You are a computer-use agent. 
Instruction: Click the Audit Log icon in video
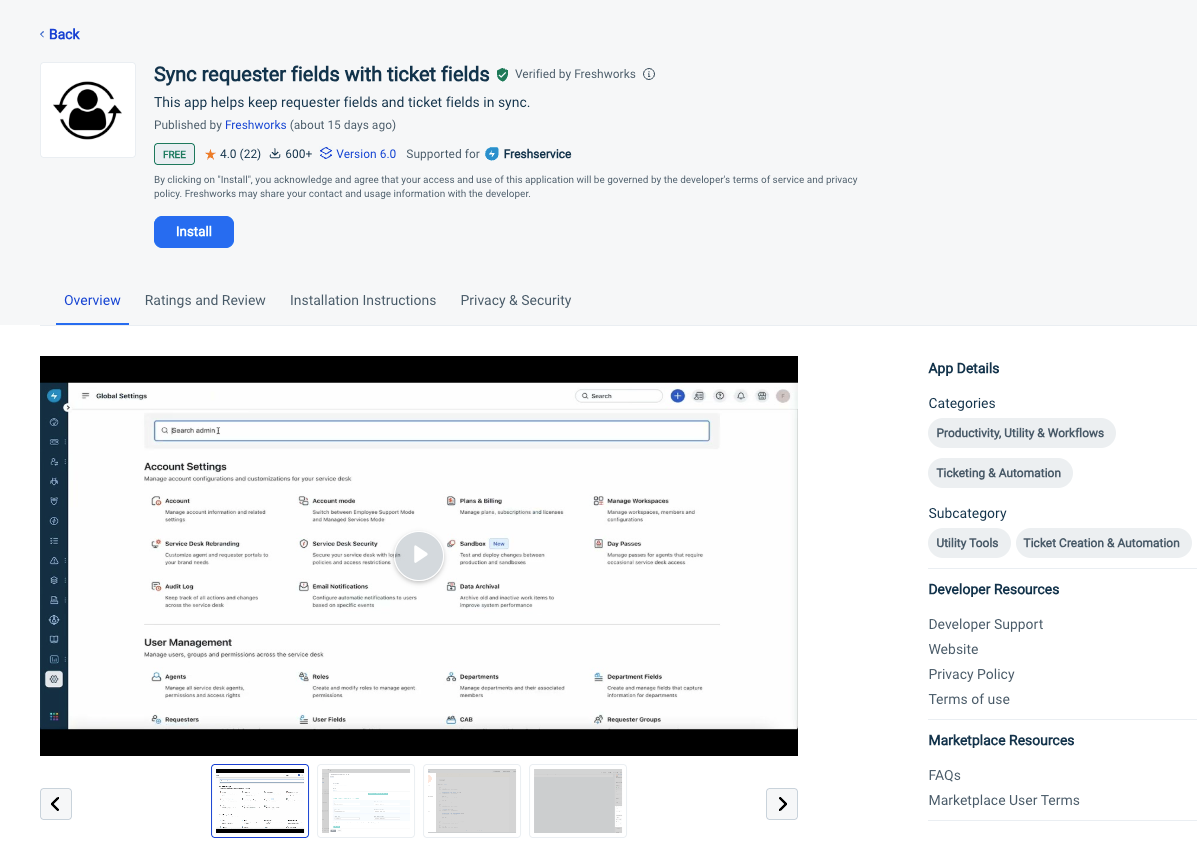156,587
